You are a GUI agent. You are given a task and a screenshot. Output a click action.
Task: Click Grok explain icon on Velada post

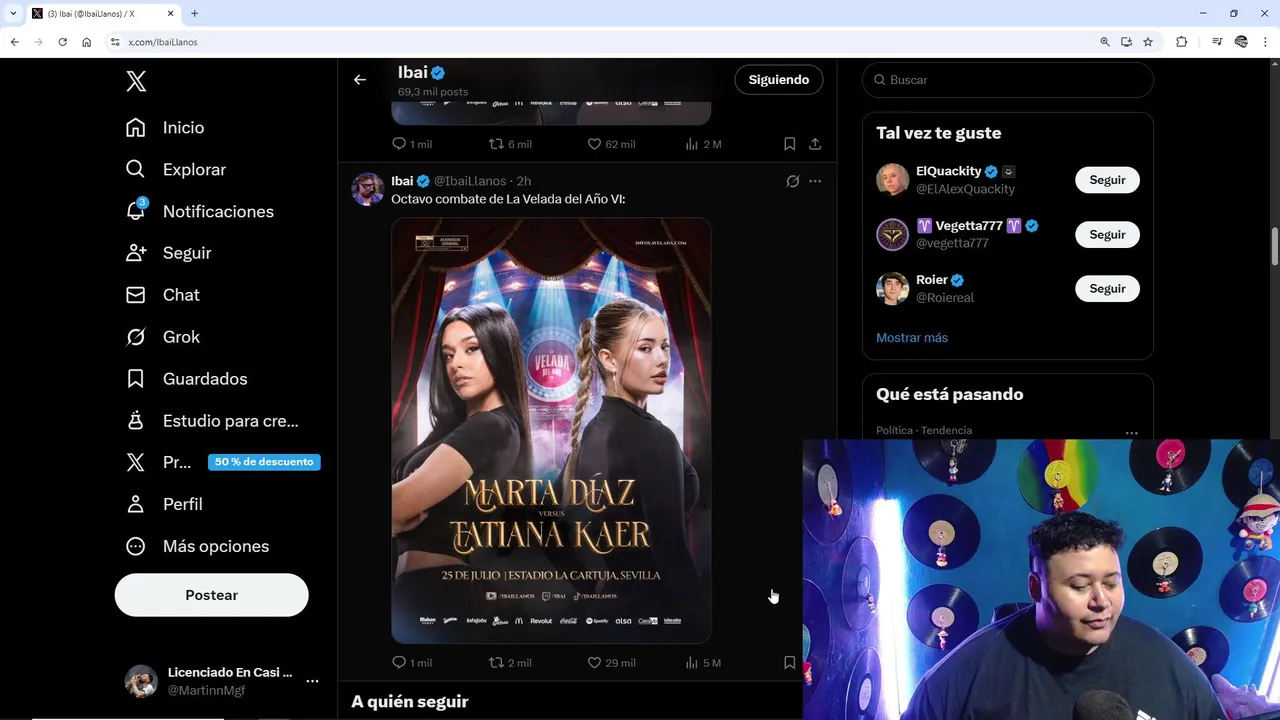(x=793, y=181)
